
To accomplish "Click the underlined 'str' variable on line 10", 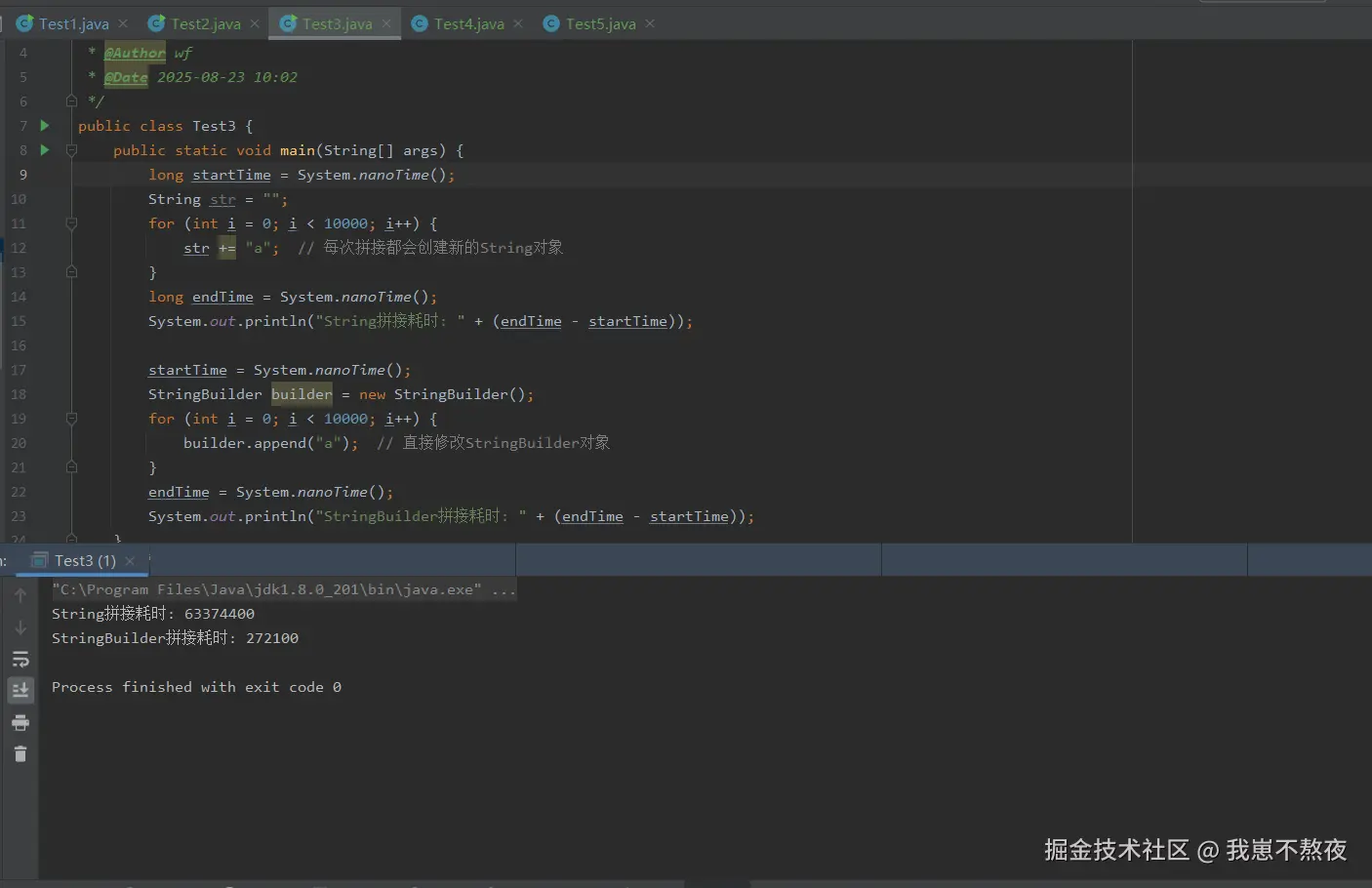I will (222, 199).
